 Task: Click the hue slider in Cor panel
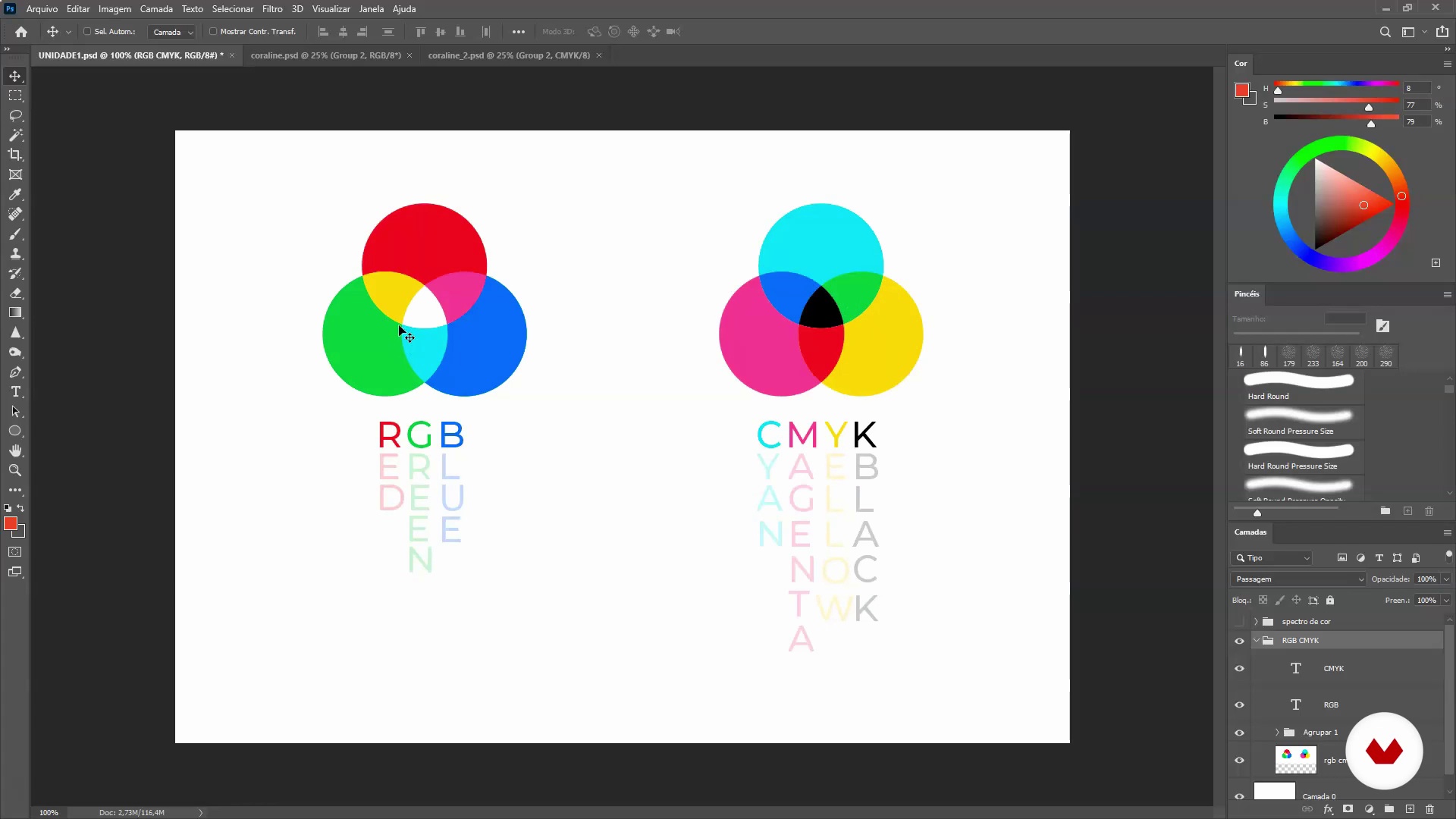tap(1336, 83)
